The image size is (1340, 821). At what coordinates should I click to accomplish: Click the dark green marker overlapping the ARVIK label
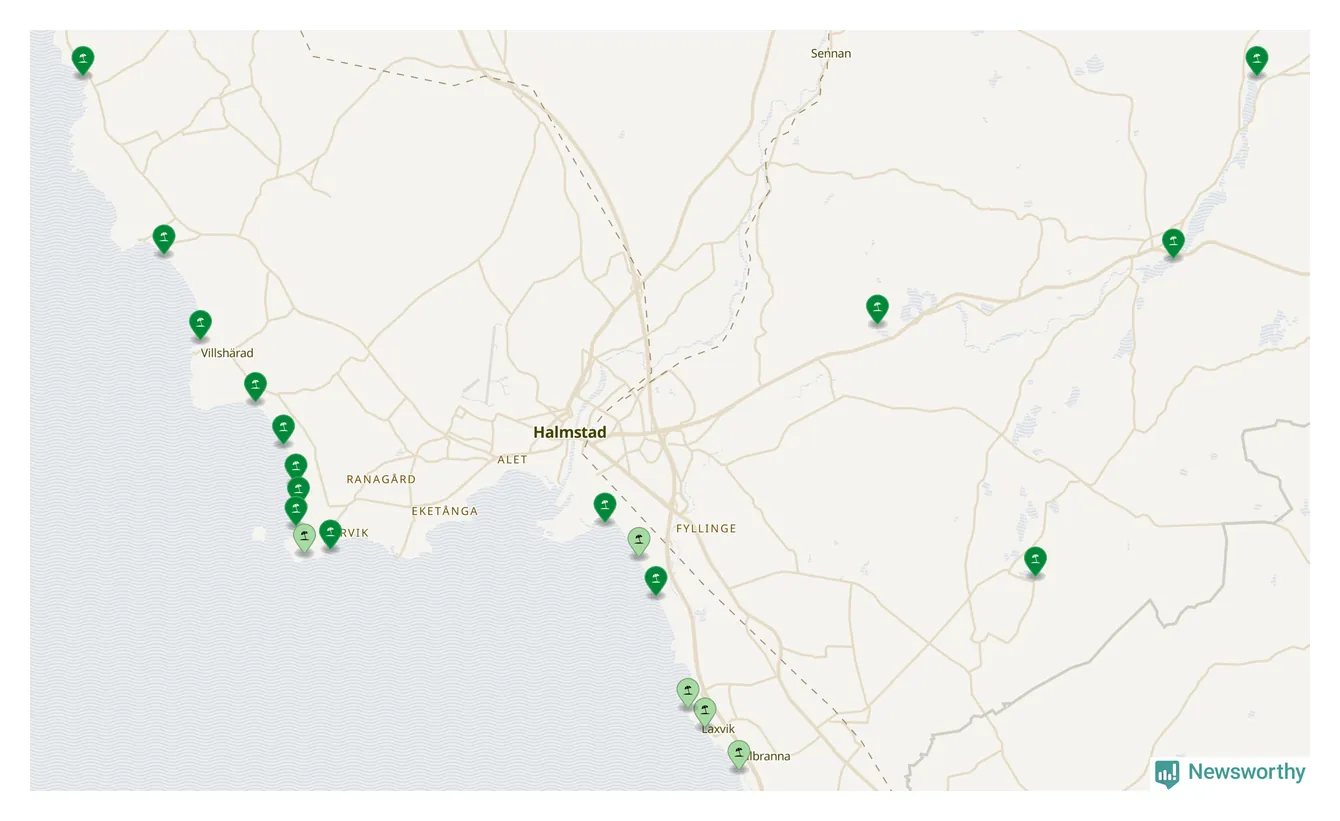point(330,533)
